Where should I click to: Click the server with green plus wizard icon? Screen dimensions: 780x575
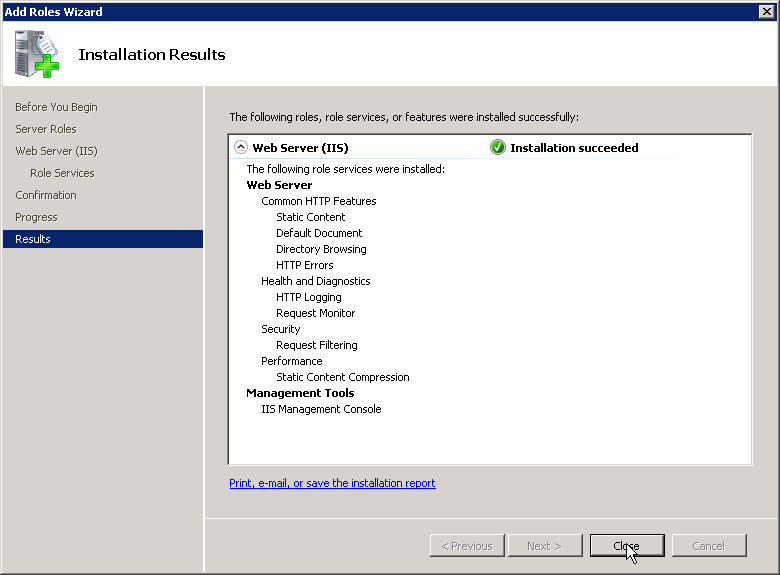37,54
